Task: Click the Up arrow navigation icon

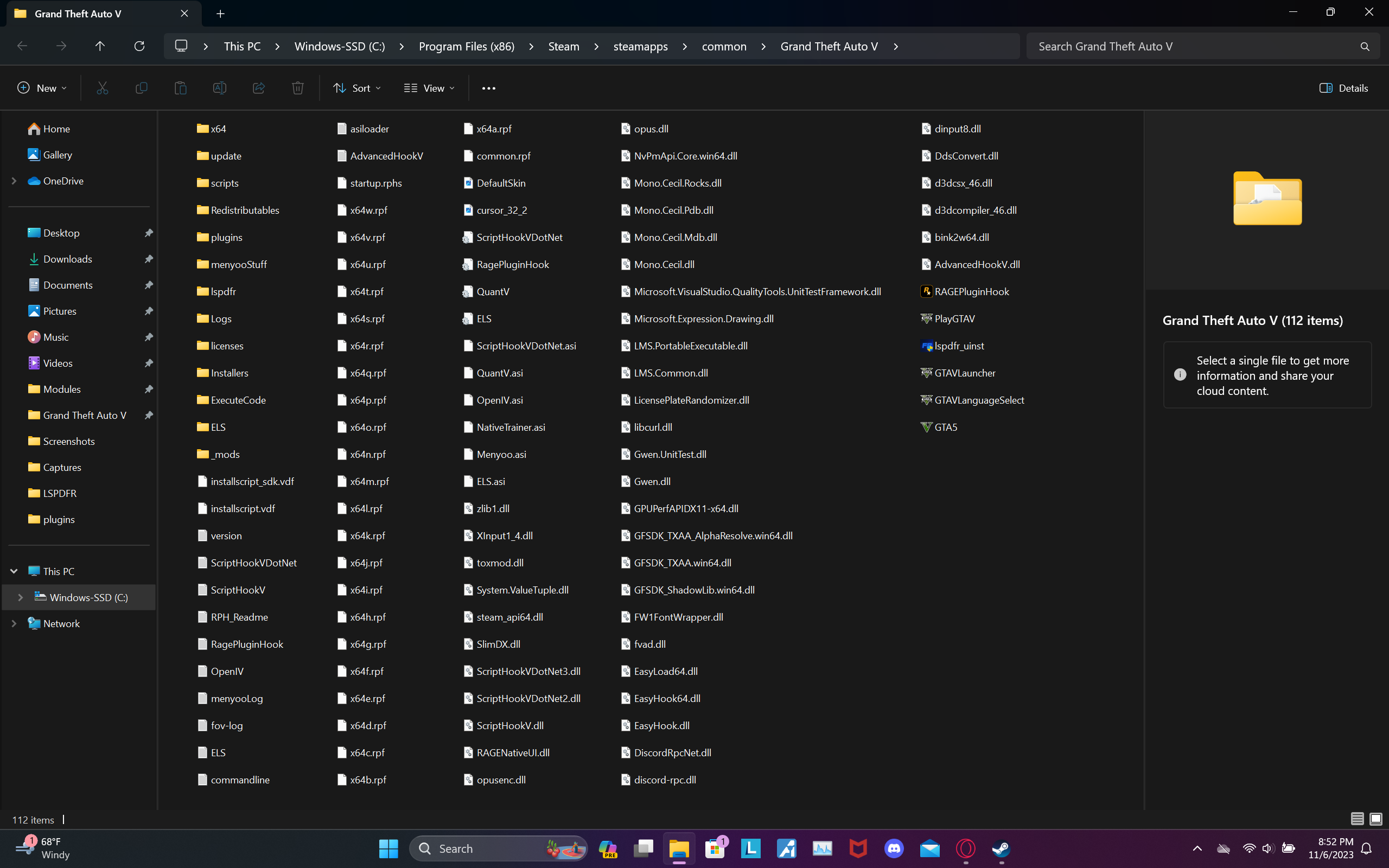Action: point(100,46)
